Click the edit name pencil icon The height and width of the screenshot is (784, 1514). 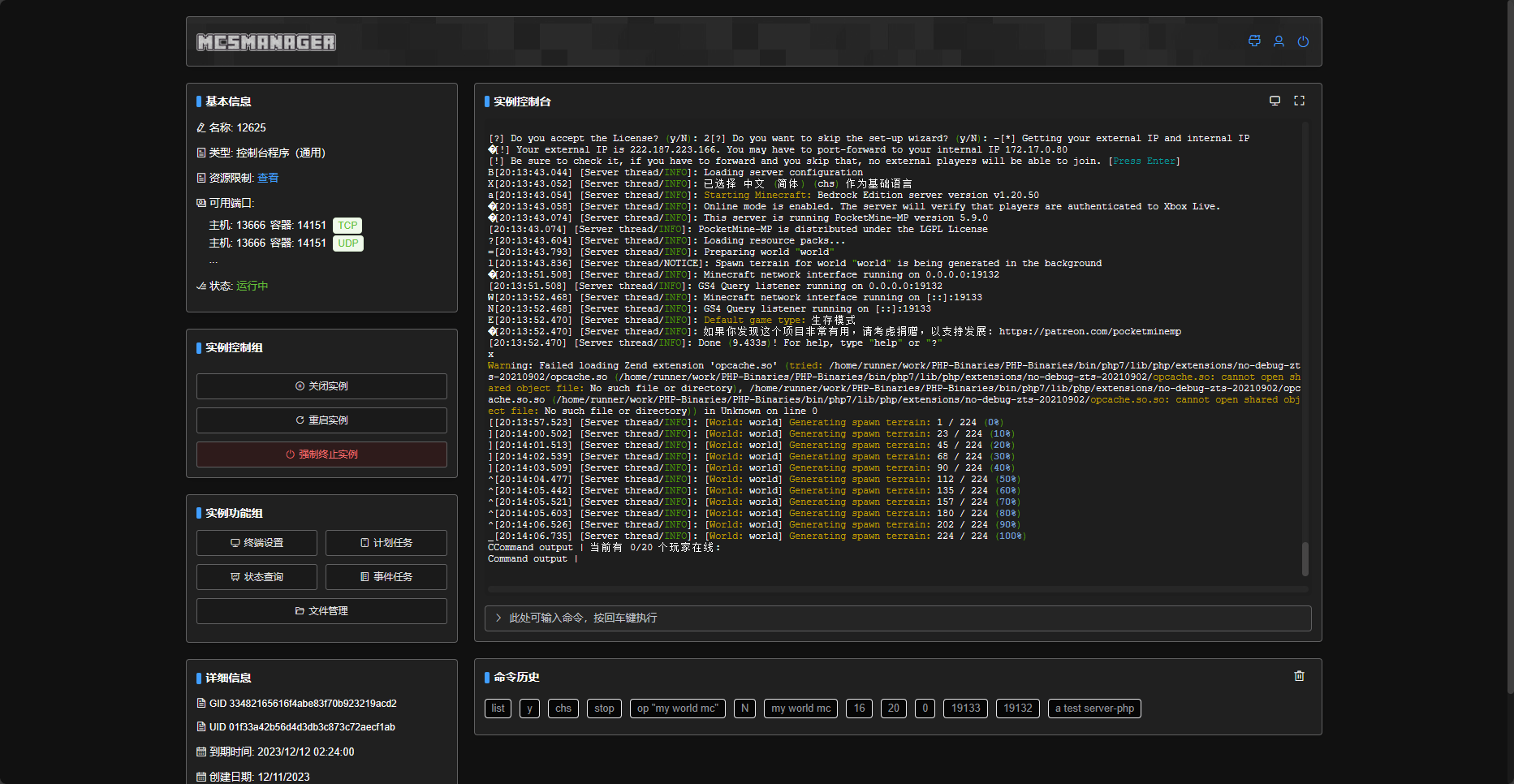[x=201, y=127]
